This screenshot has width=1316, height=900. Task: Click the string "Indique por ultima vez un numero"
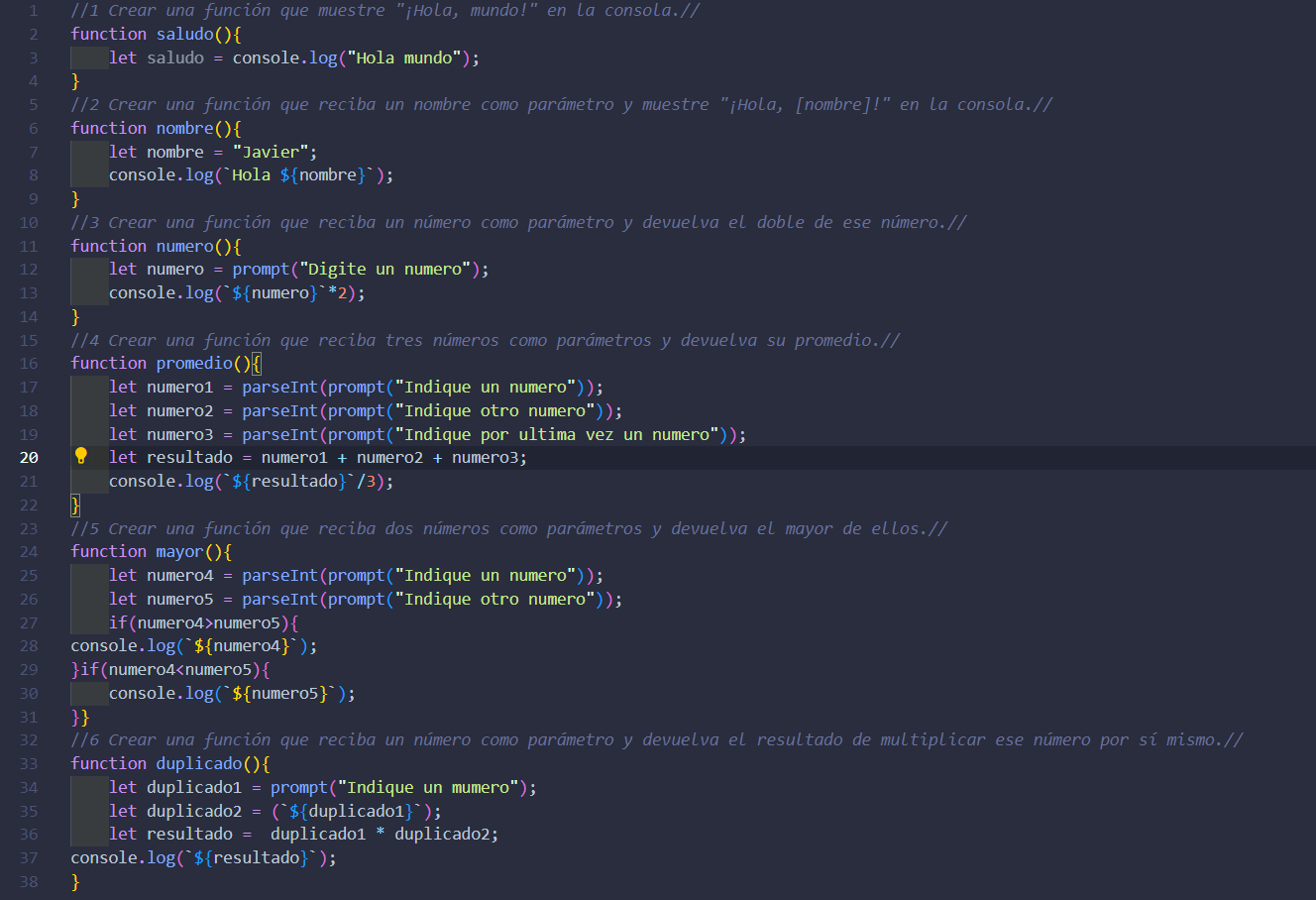click(557, 434)
